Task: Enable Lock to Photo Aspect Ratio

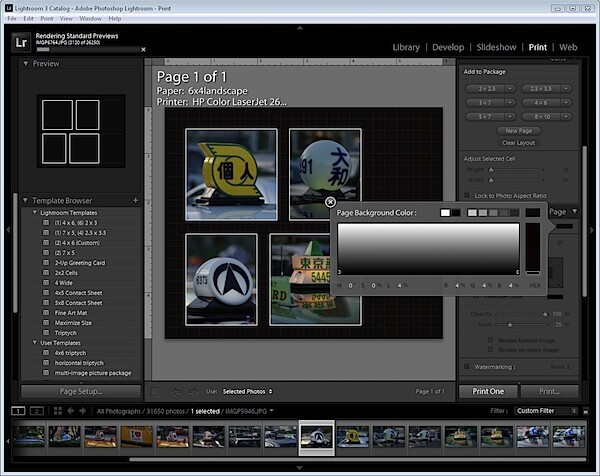Action: point(466,196)
